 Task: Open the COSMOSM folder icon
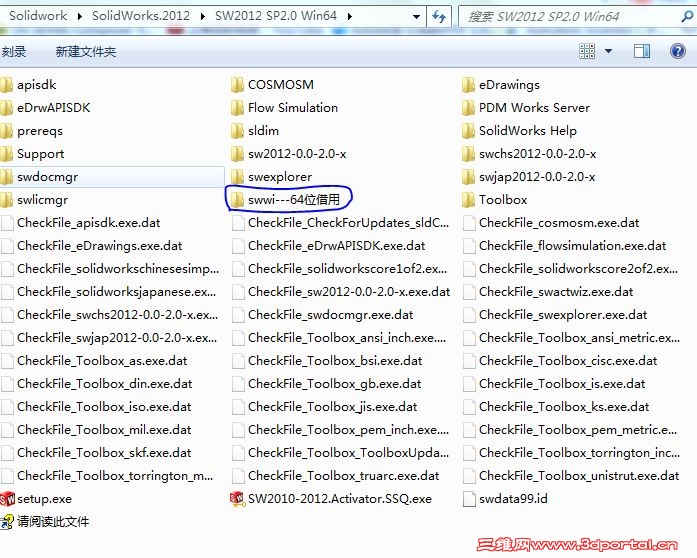(x=237, y=84)
